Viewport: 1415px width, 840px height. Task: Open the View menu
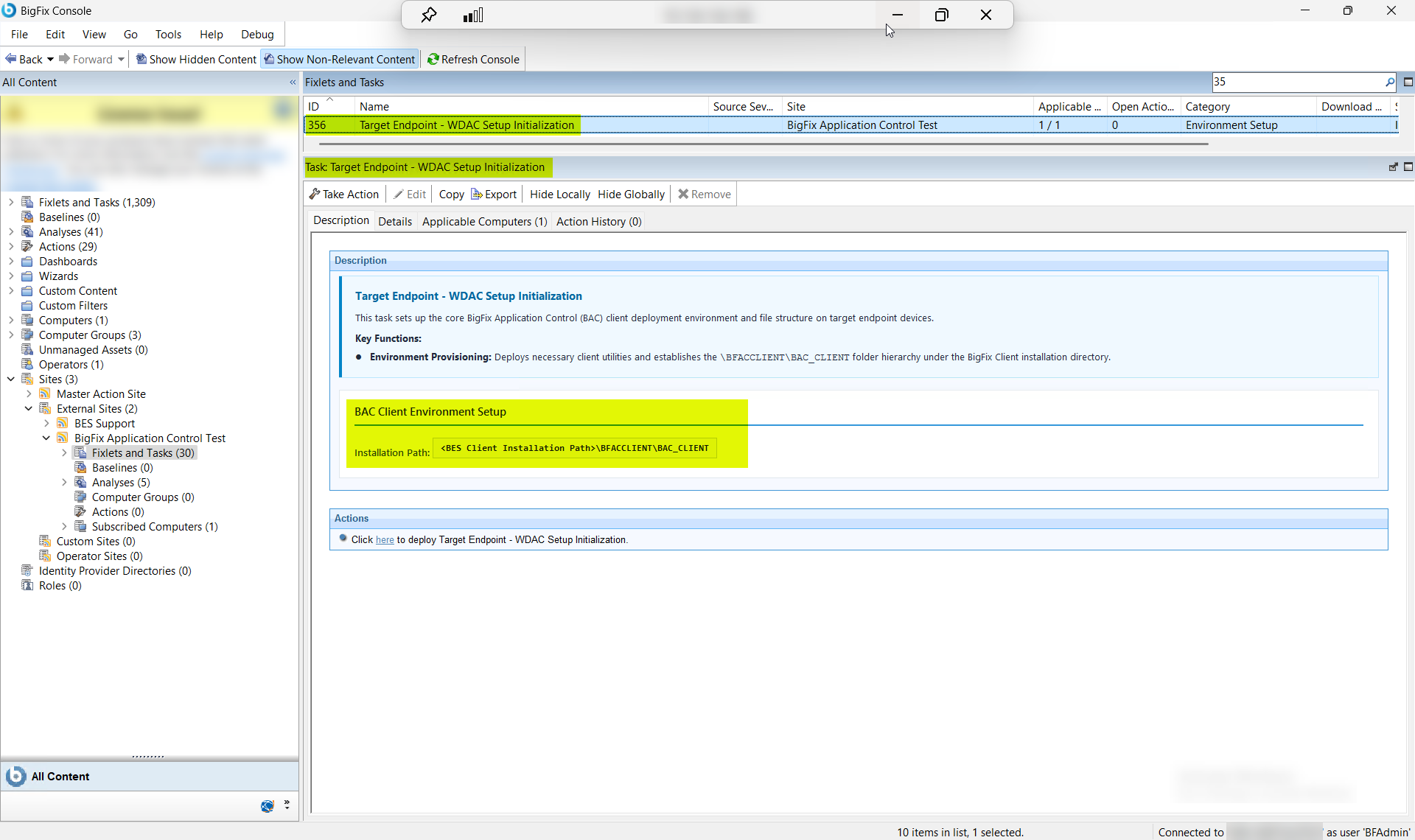tap(94, 34)
